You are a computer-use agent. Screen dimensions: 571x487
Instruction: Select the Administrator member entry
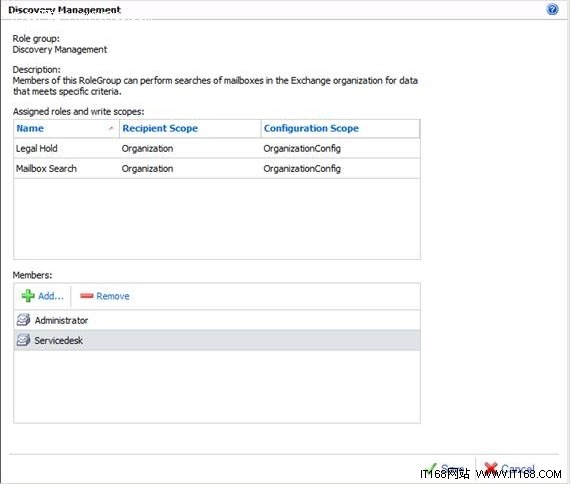[x=217, y=320]
